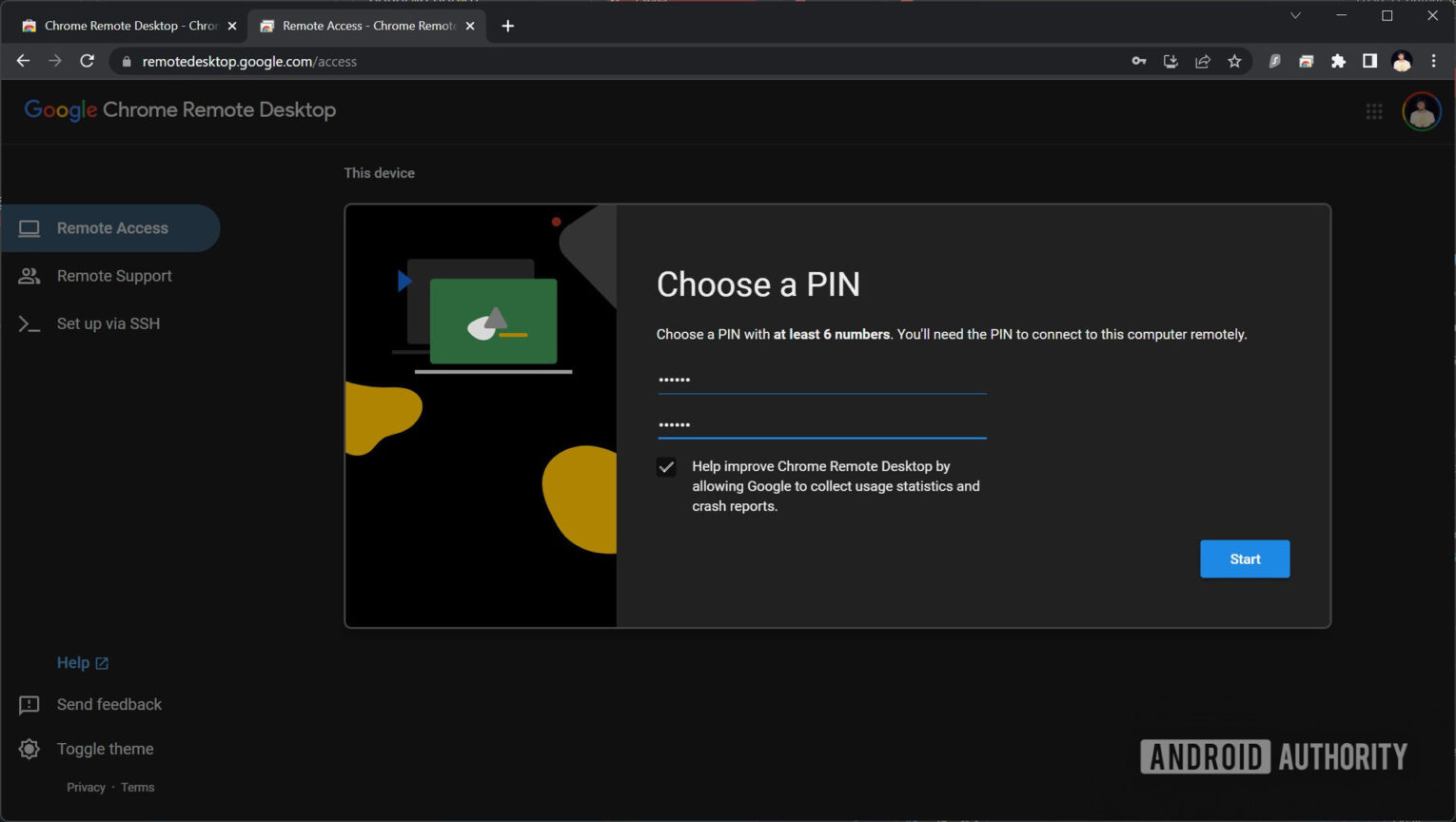Select Remote Access in the sidebar

coord(111,227)
